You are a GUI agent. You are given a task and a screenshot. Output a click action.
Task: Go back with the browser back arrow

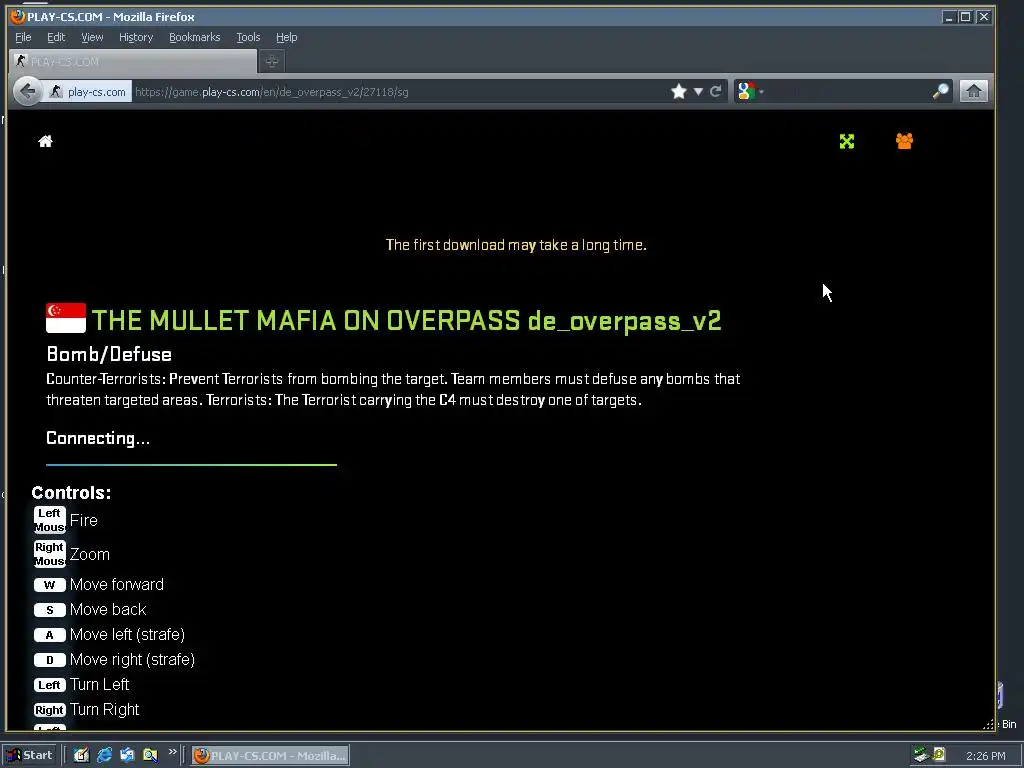pos(27,91)
